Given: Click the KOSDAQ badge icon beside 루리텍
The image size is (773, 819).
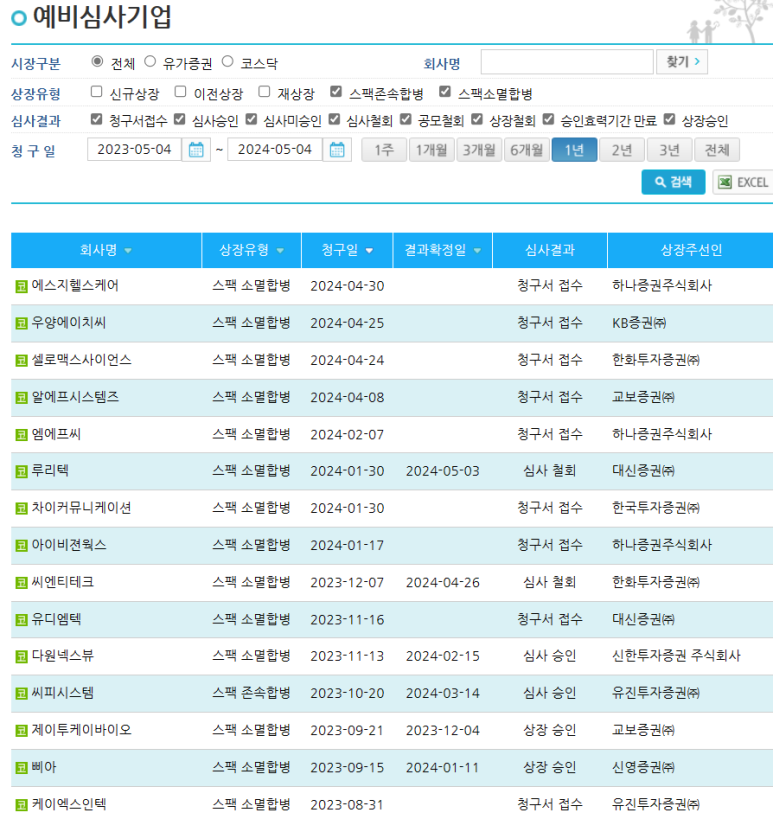Looking at the screenshot, I should (21, 471).
